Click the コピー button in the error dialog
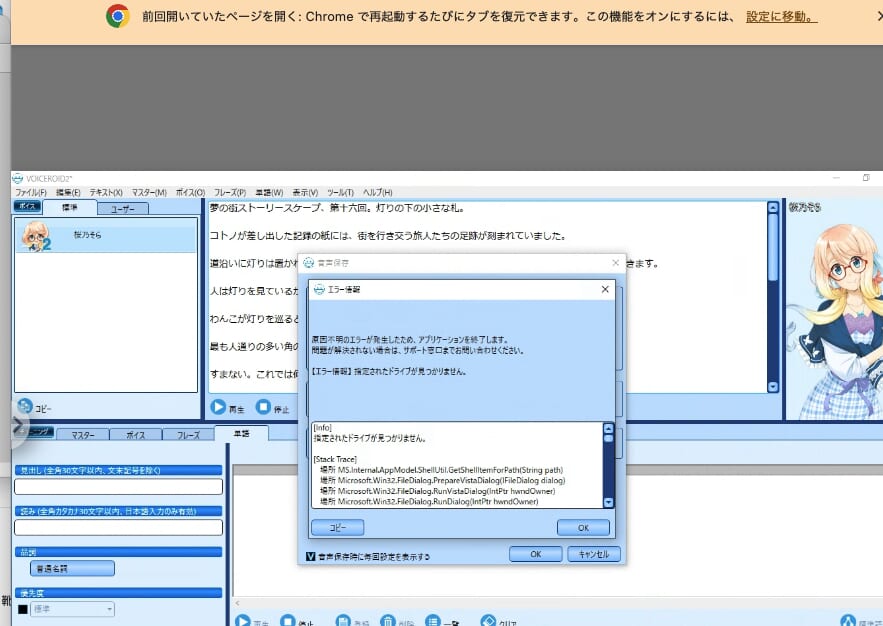 tap(337, 527)
